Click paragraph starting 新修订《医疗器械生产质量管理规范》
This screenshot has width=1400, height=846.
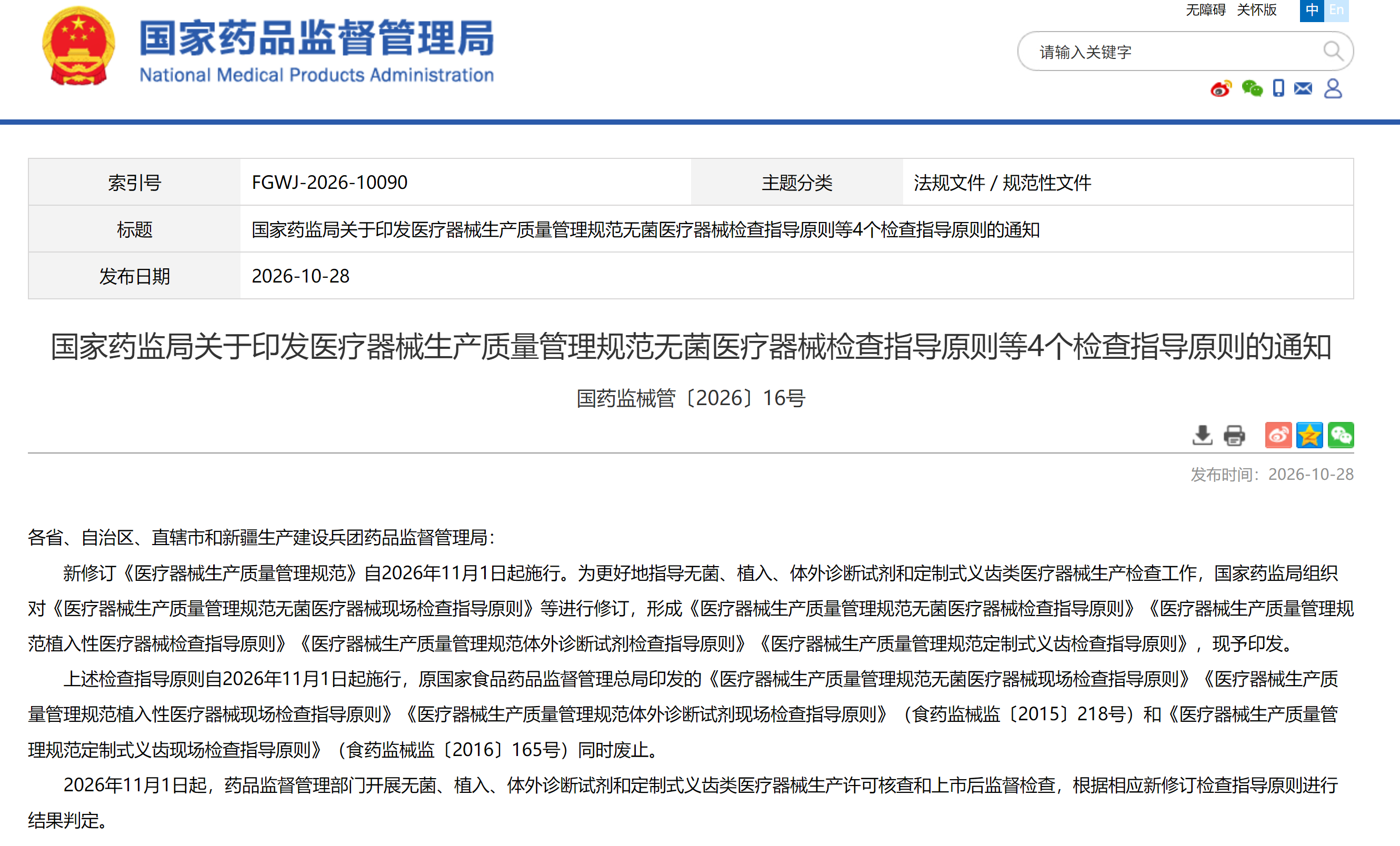tap(691, 608)
